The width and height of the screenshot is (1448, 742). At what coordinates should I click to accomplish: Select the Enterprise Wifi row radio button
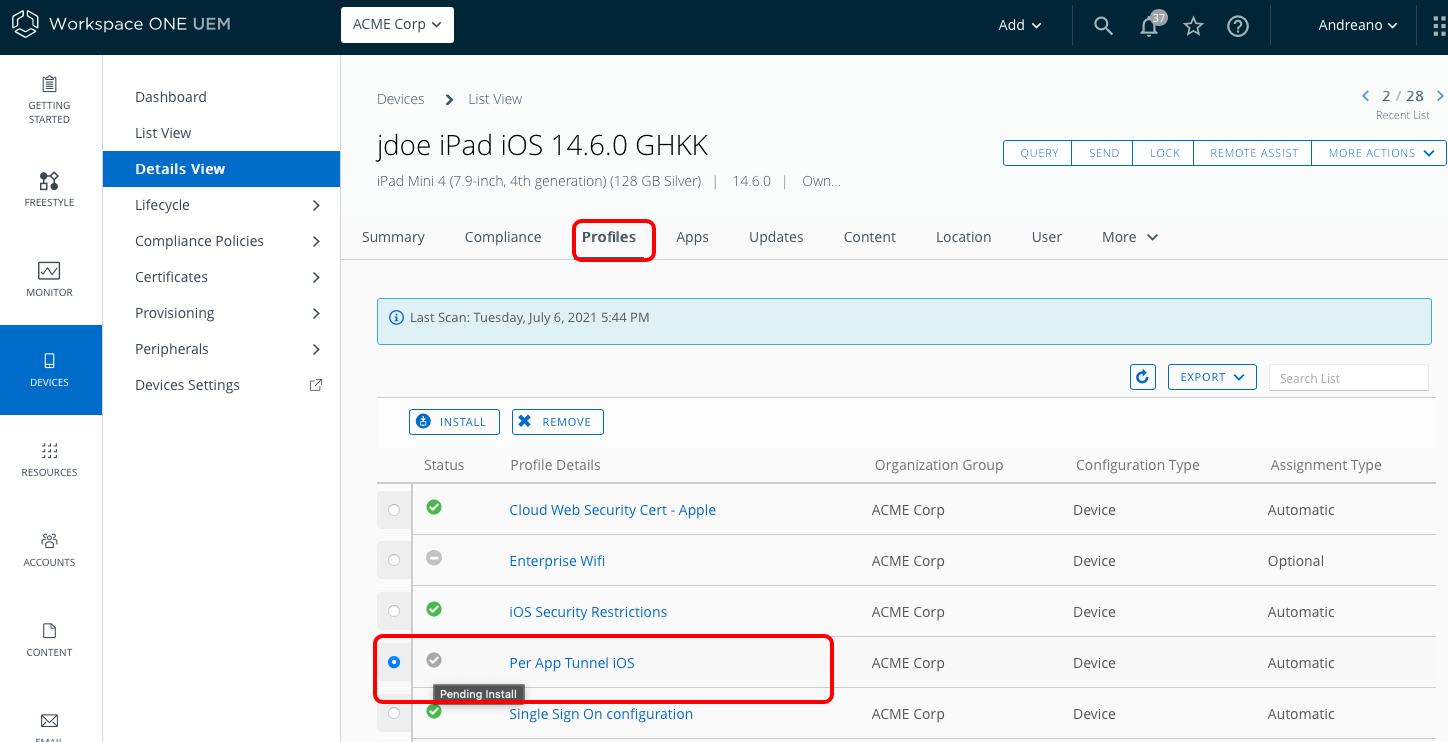(x=394, y=560)
